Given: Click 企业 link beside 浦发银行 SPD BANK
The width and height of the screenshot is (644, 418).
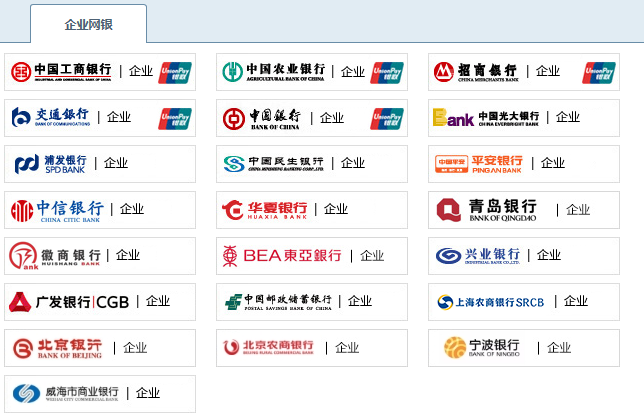Looking at the screenshot, I should point(116,163).
